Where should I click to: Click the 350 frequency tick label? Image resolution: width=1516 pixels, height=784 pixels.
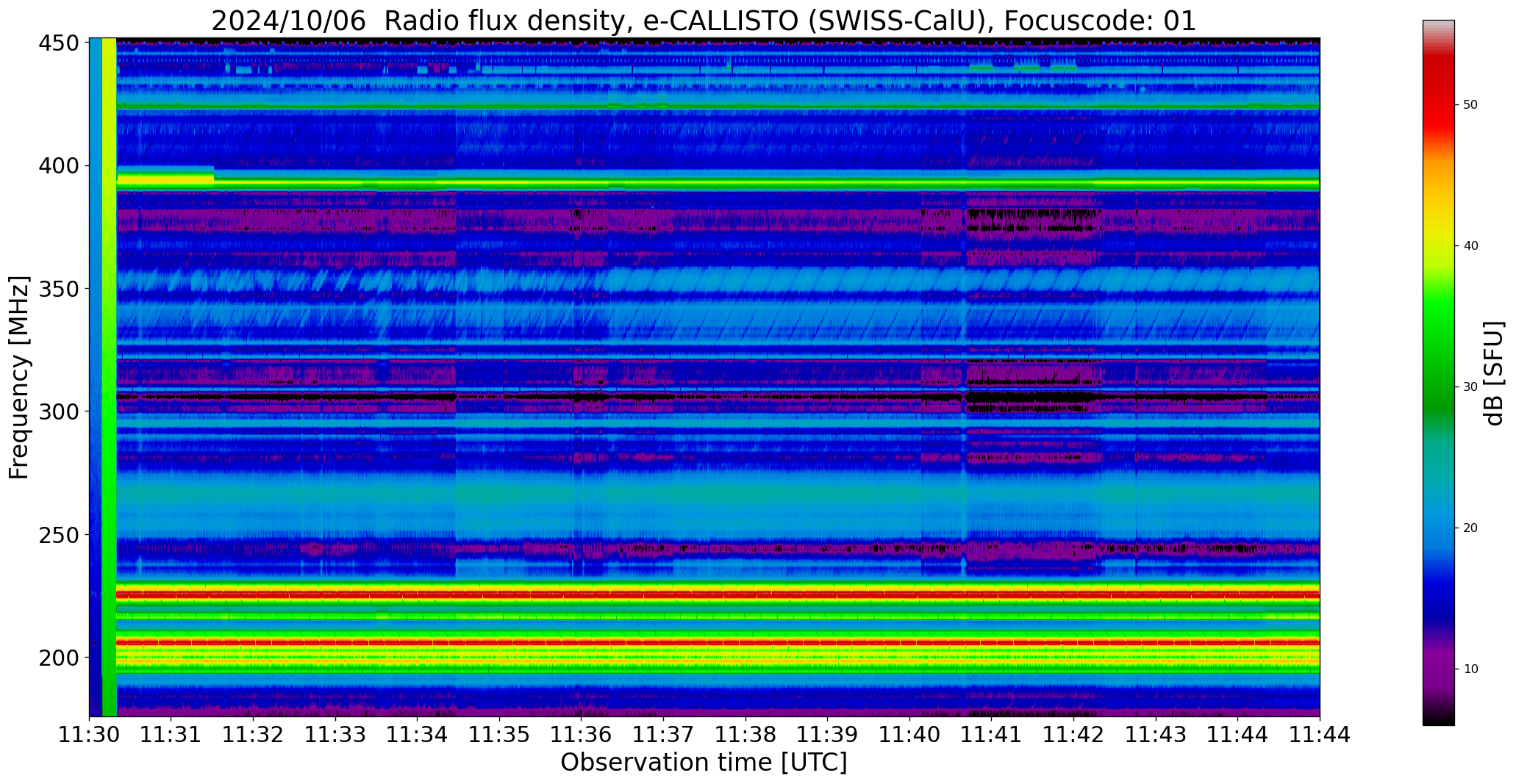pos(59,289)
